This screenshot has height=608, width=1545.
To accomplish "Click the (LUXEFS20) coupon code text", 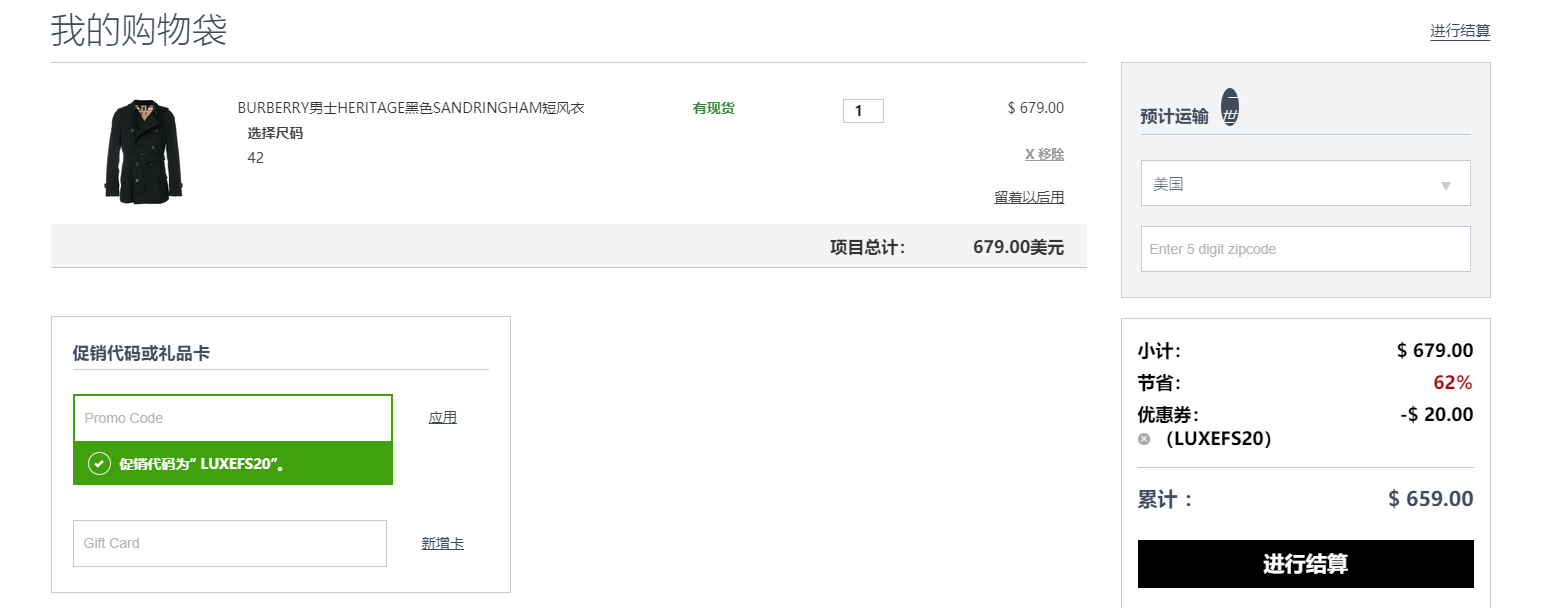I will (1218, 439).
